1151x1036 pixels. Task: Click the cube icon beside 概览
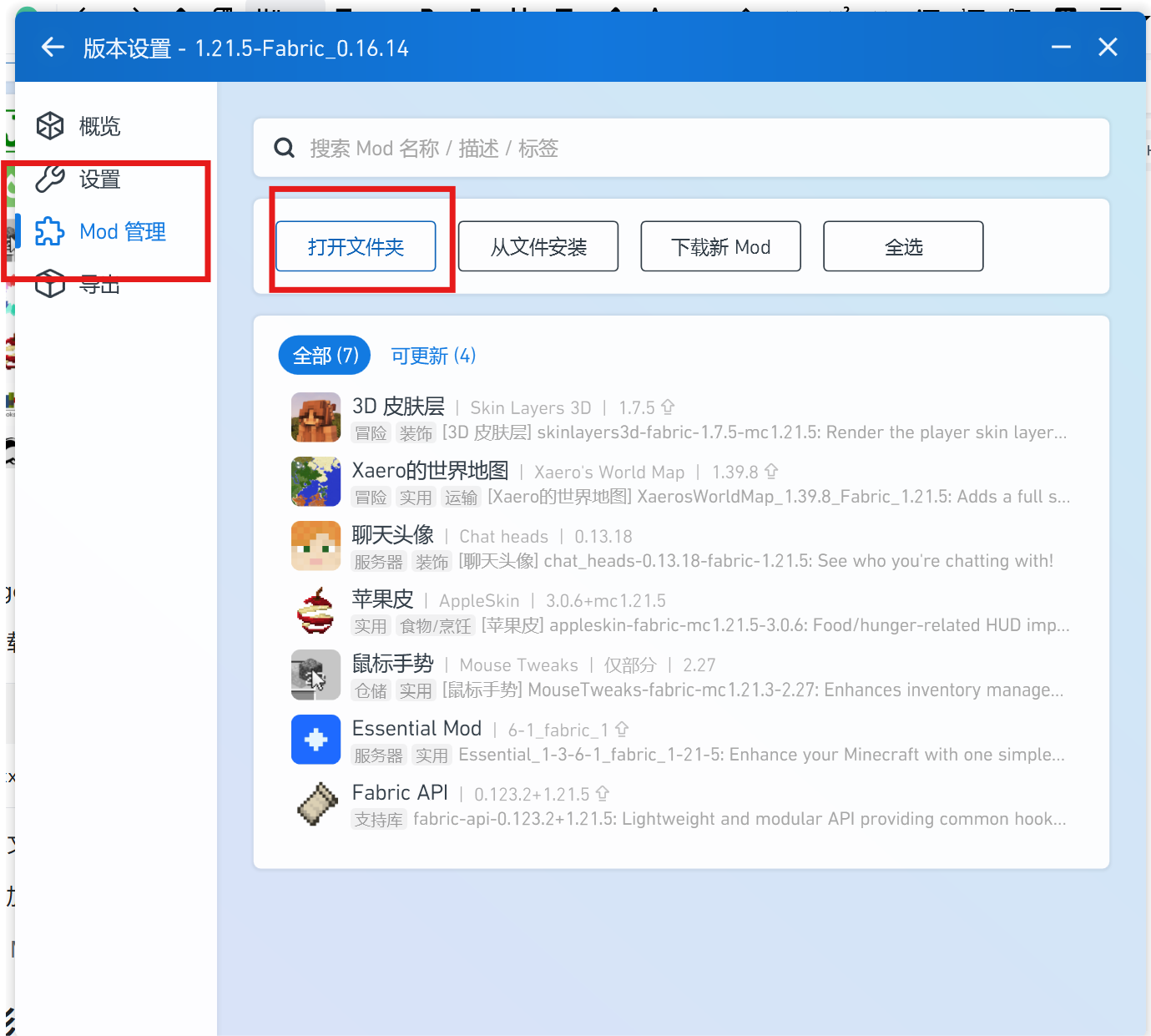50,126
